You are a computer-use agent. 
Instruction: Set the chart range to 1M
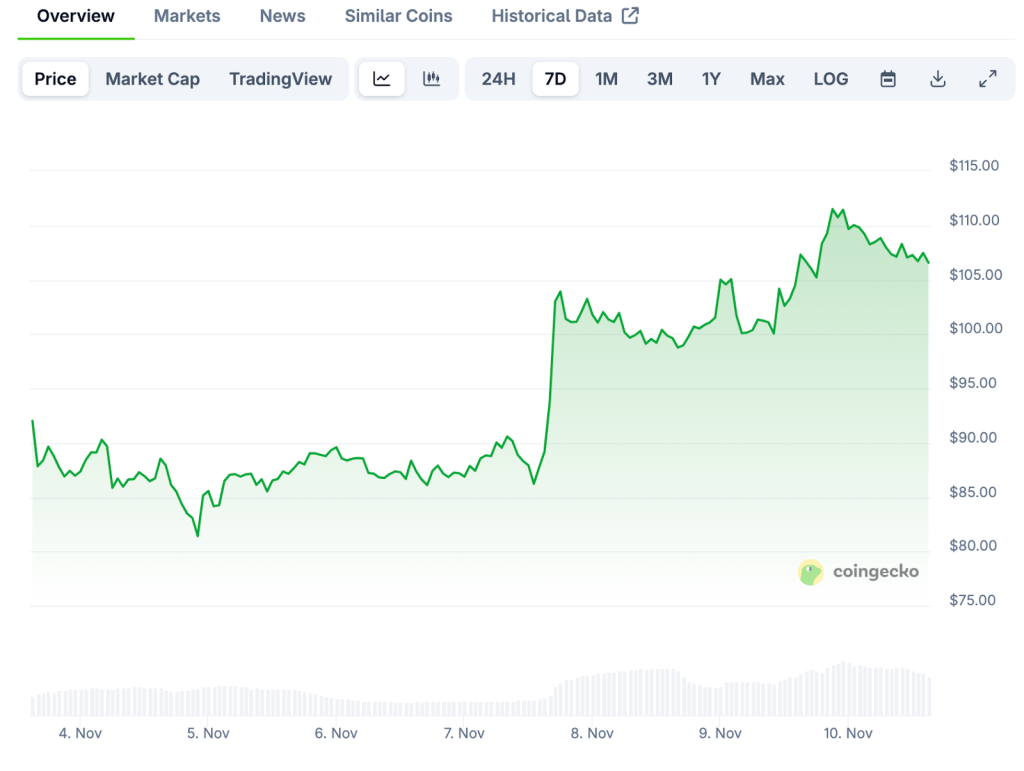click(606, 79)
